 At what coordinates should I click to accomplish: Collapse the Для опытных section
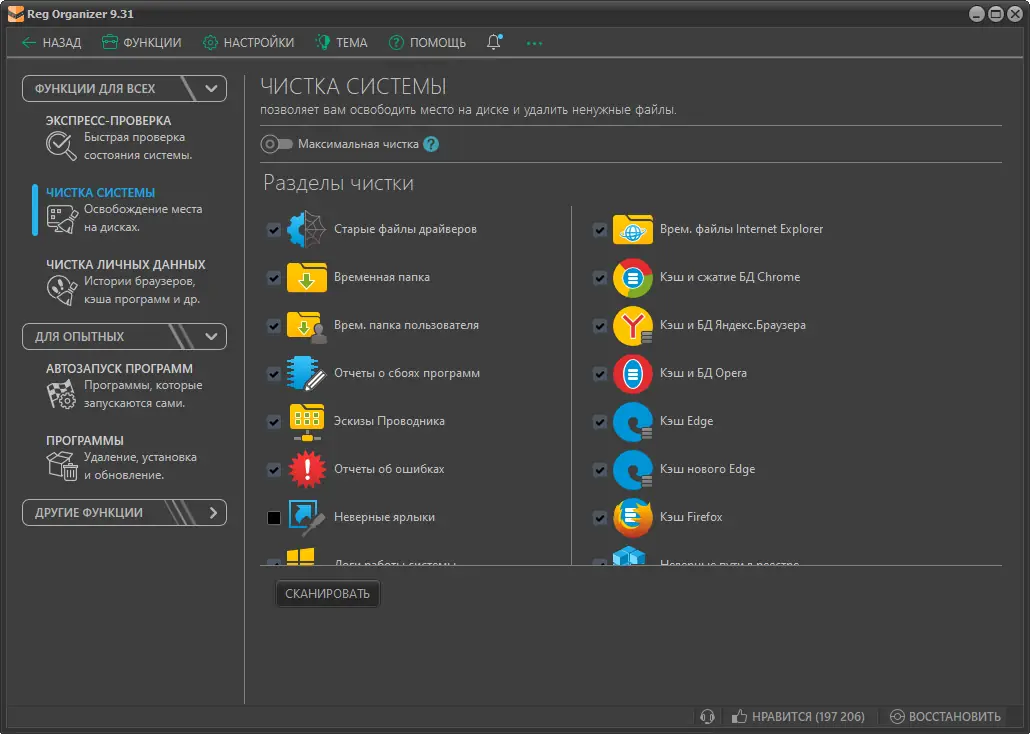coord(124,336)
